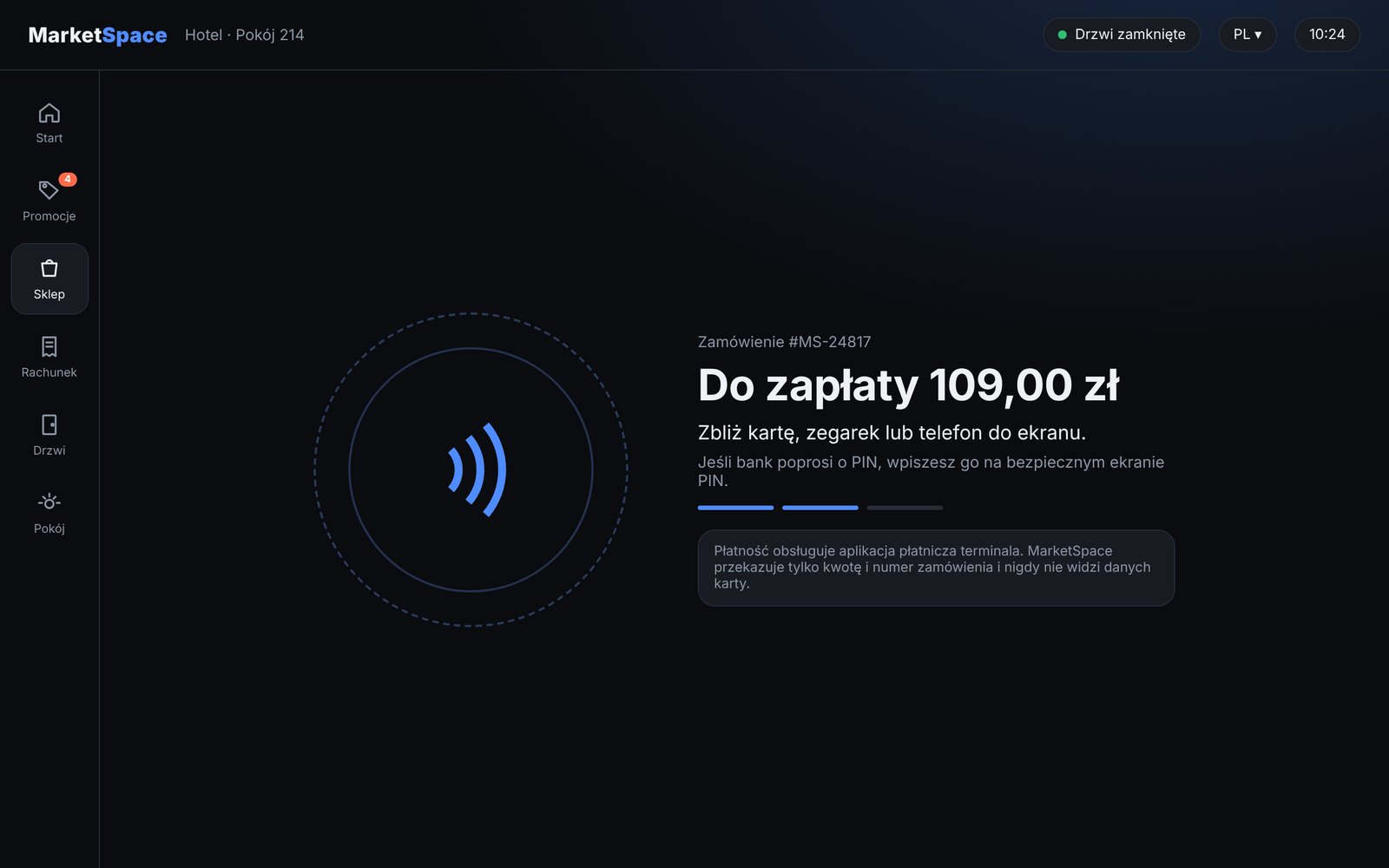Click the Zbliż kartę instruction text
The width and height of the screenshot is (1389, 868).
892,432
